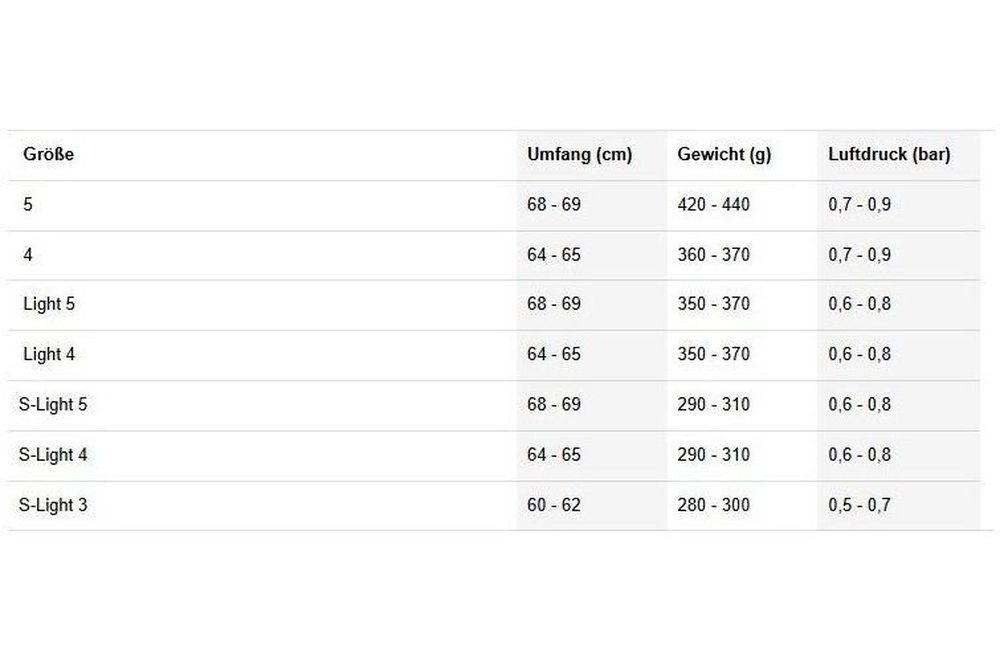
Task: Click the 280 - 300 weight cell
Action: 713,505
